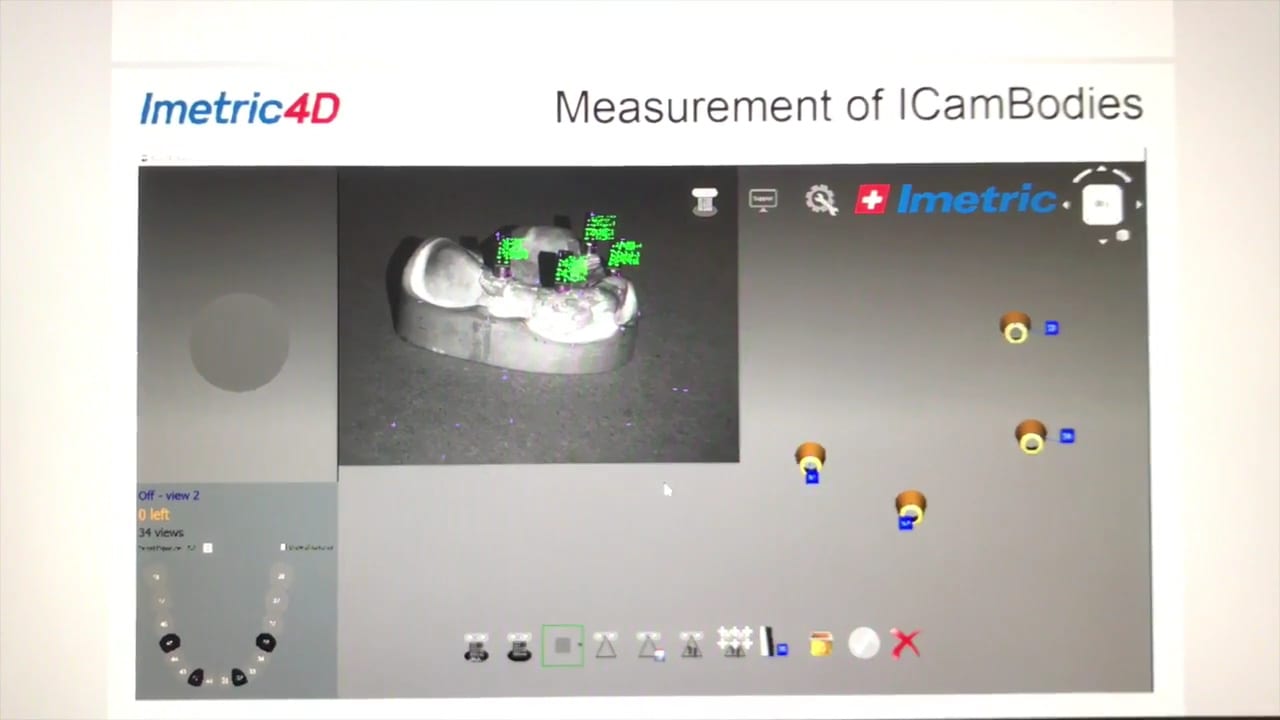Select the green-outlined gray square tool
This screenshot has height=720, width=1280.
[x=562, y=646]
